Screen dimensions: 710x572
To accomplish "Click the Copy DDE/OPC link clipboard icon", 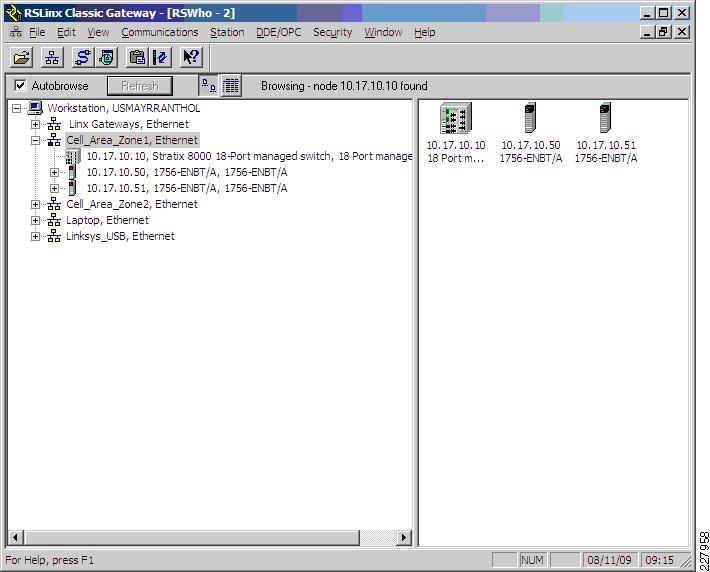I will [x=137, y=58].
